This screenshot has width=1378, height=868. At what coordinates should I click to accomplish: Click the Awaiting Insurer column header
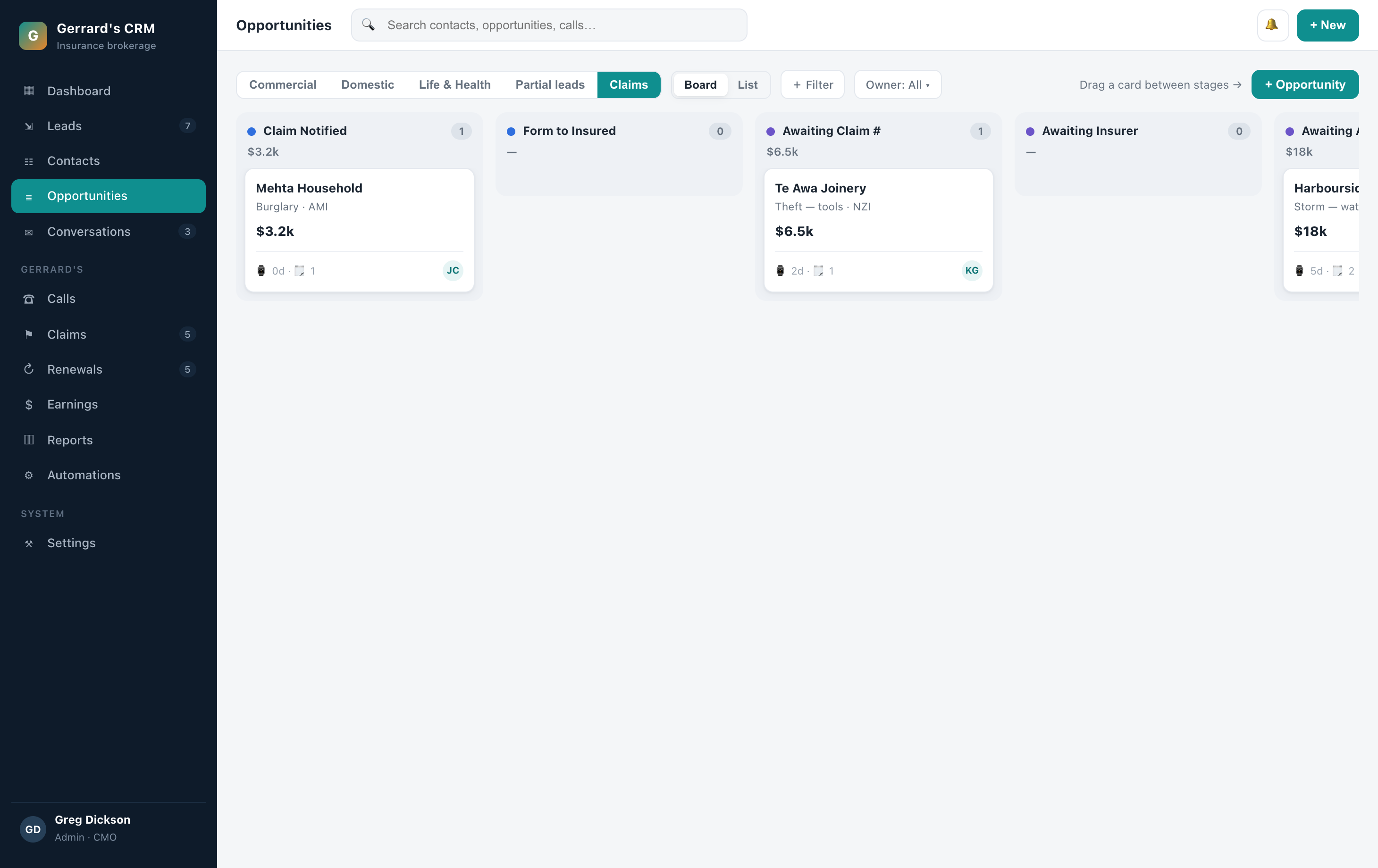(x=1090, y=131)
